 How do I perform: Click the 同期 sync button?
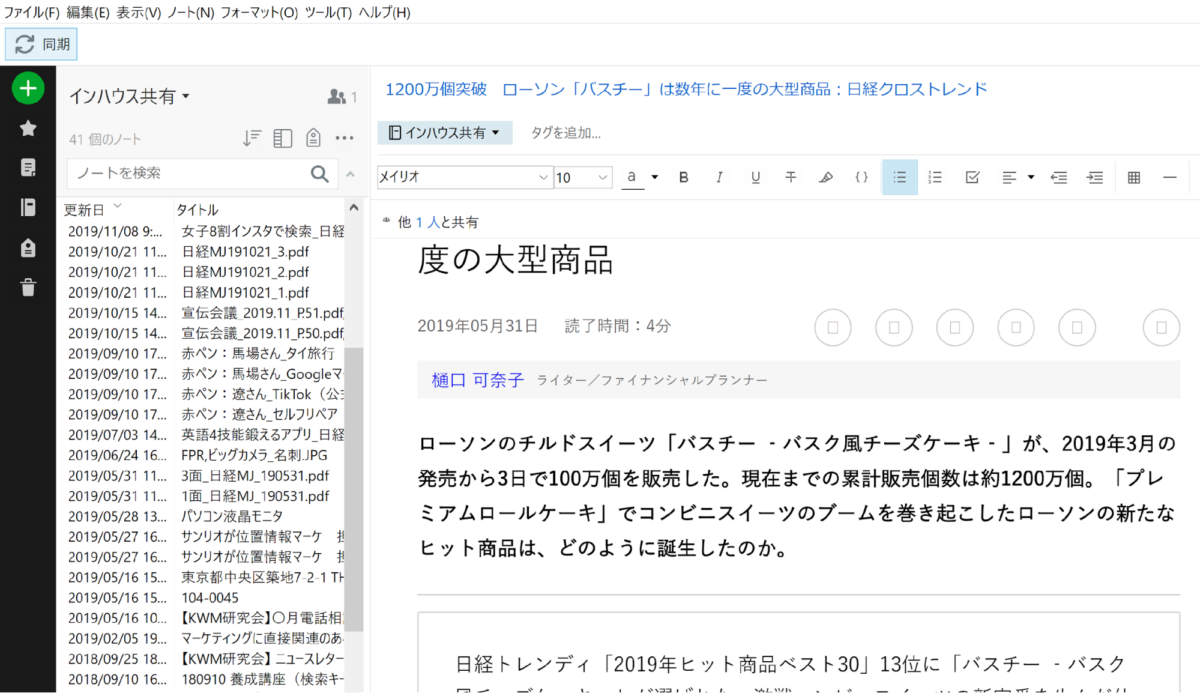[42, 44]
